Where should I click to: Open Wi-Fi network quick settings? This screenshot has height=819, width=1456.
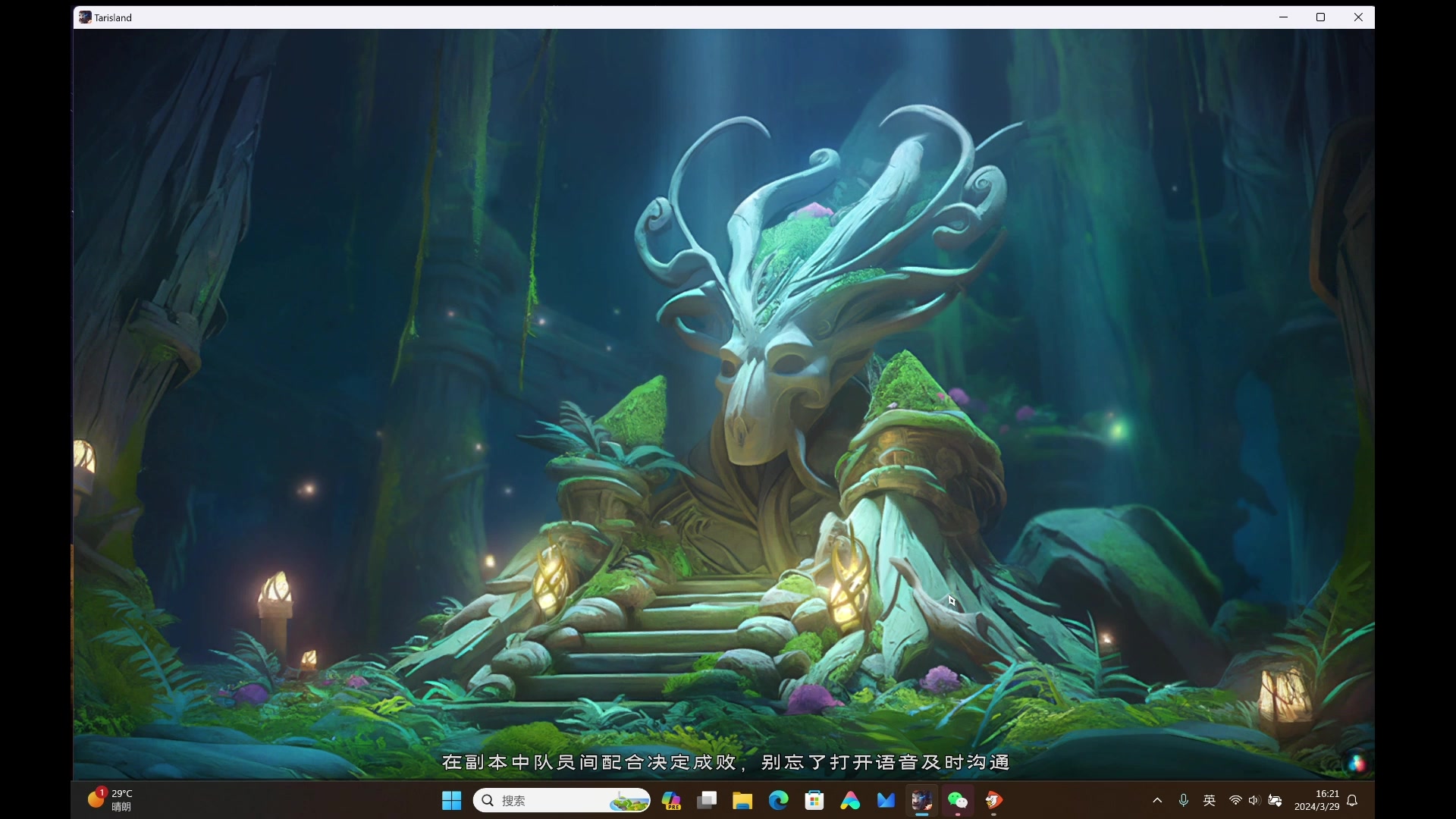[1235, 800]
